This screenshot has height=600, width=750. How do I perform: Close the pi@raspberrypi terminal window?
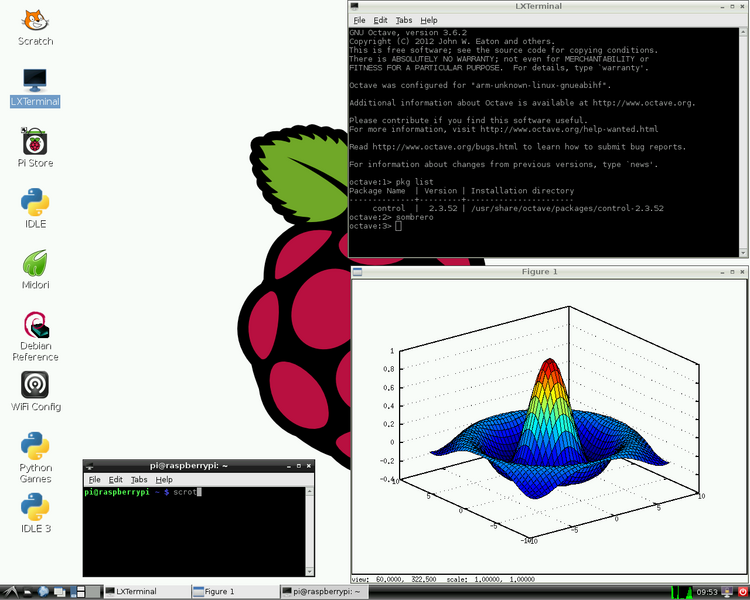[309, 466]
